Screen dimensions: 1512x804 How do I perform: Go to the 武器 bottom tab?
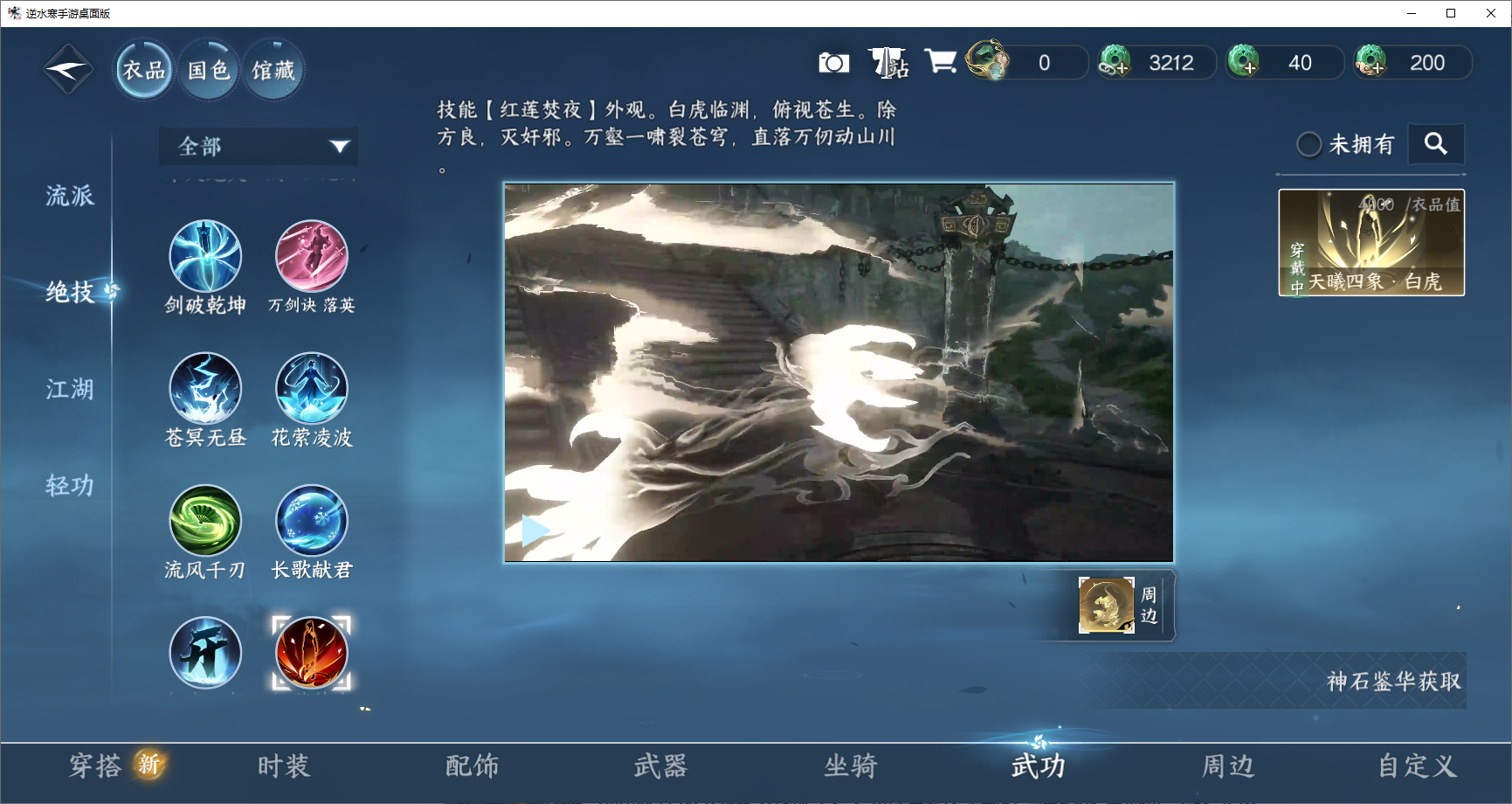[661, 766]
